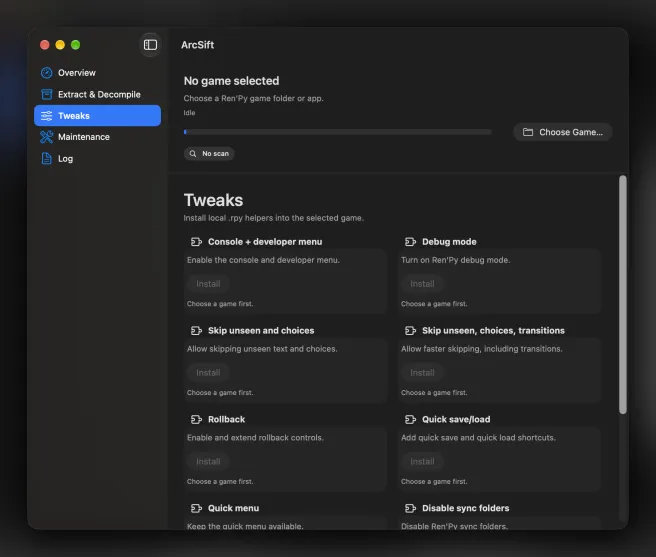
Task: Install the Console + developer menu tweak
Action: (208, 284)
